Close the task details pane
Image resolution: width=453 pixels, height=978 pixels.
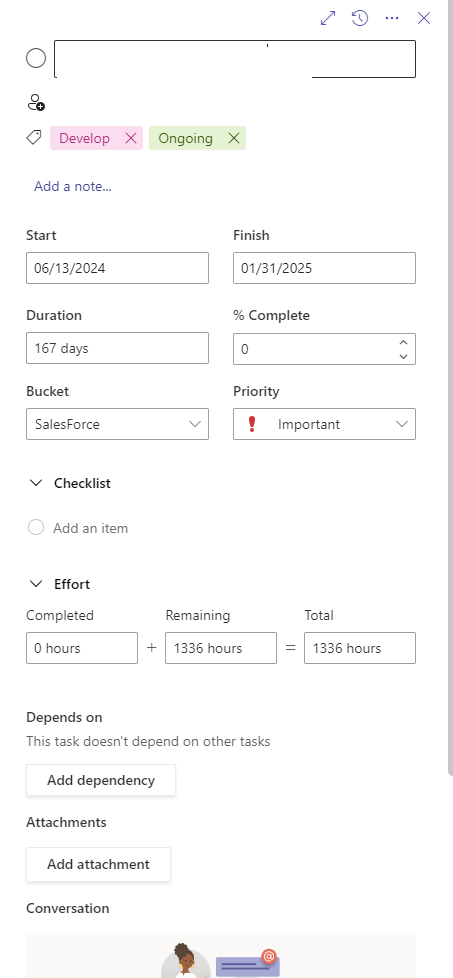[x=424, y=18]
